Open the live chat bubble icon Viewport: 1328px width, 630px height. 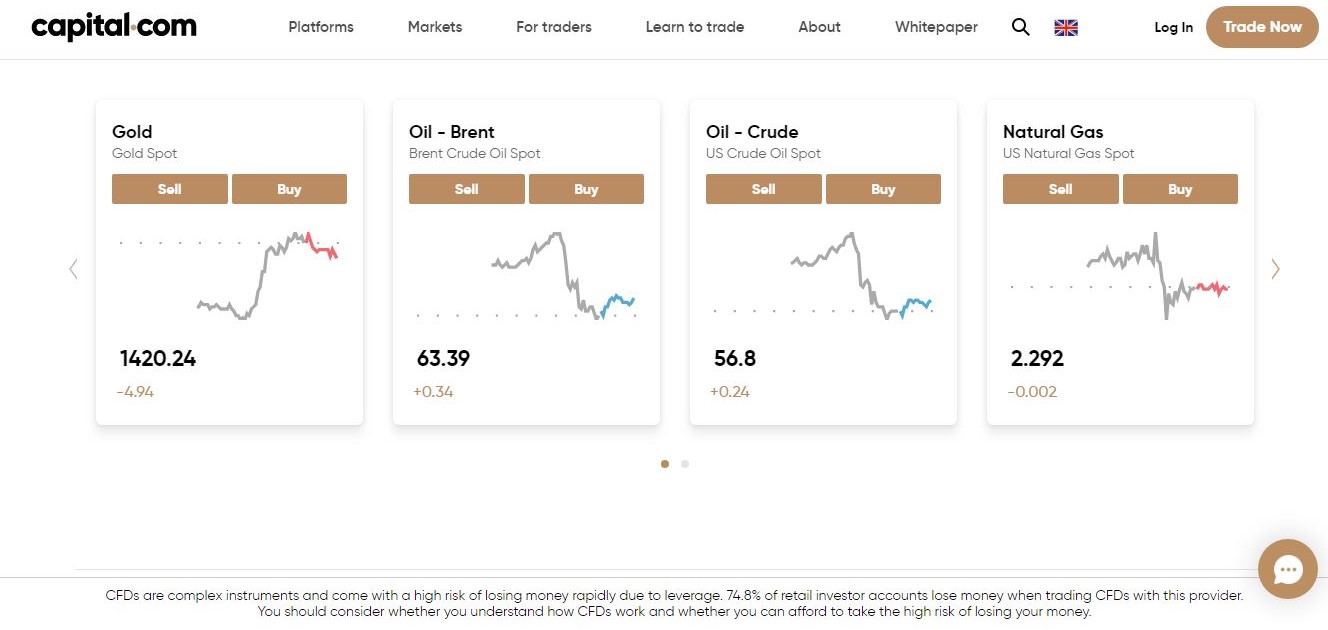click(1288, 569)
